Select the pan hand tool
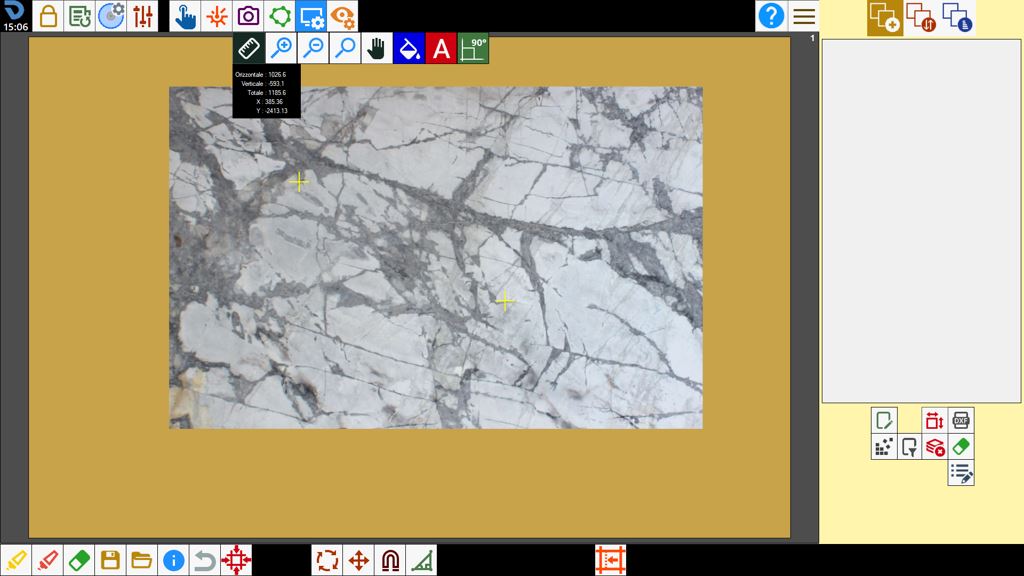The image size is (1024, 576). click(377, 48)
